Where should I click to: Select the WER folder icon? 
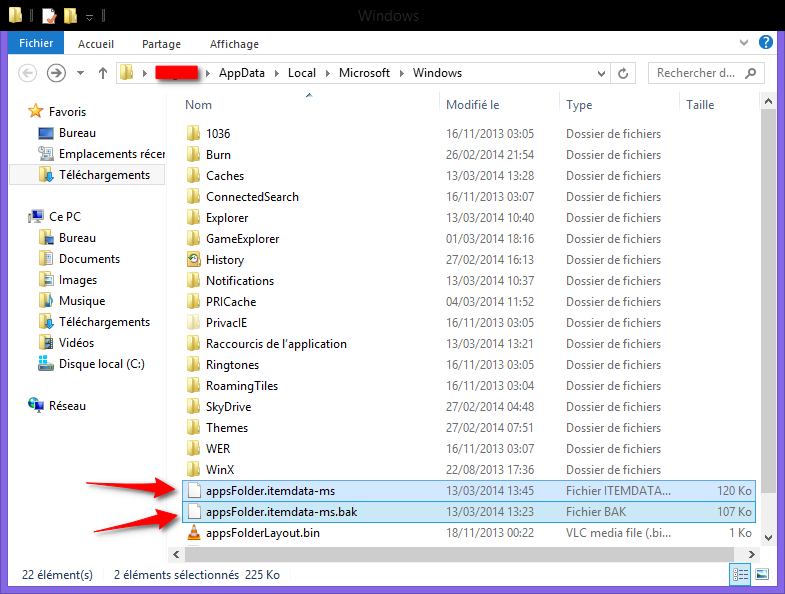pos(193,449)
